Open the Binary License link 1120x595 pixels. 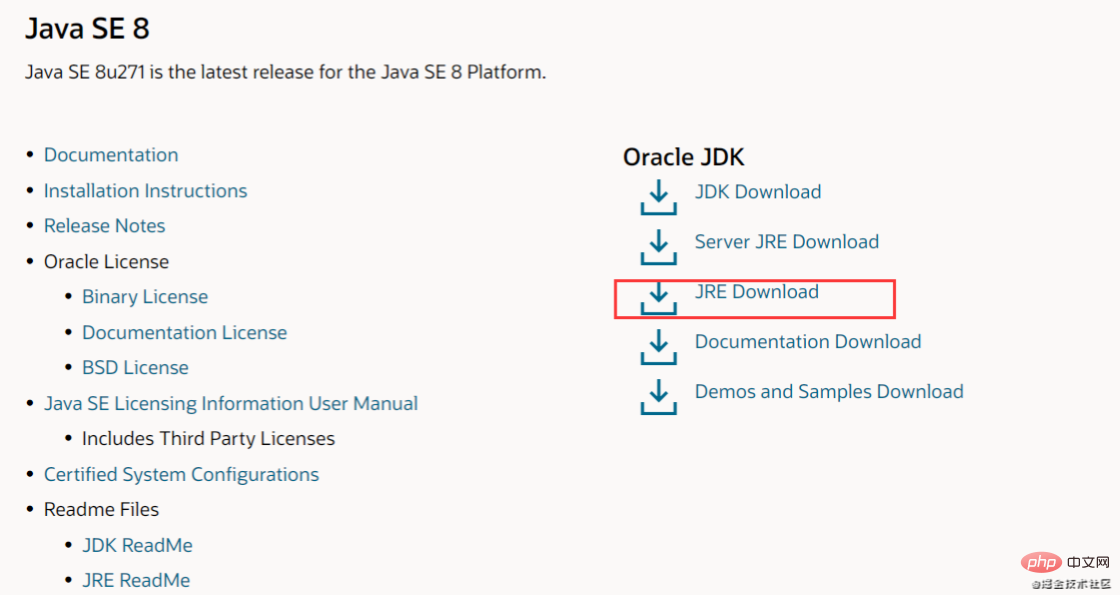click(145, 297)
